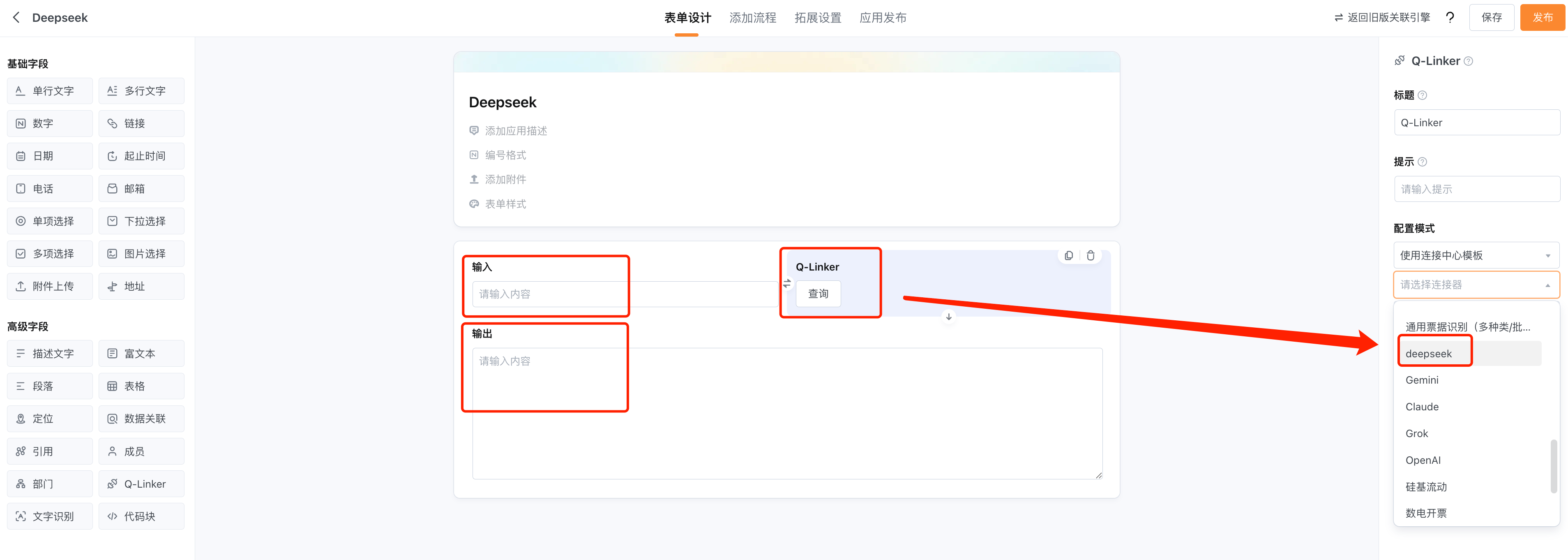Image resolution: width=1568 pixels, height=560 pixels.
Task: Collapse the 请选择连接器 dropdown
Action: pos(1476,285)
